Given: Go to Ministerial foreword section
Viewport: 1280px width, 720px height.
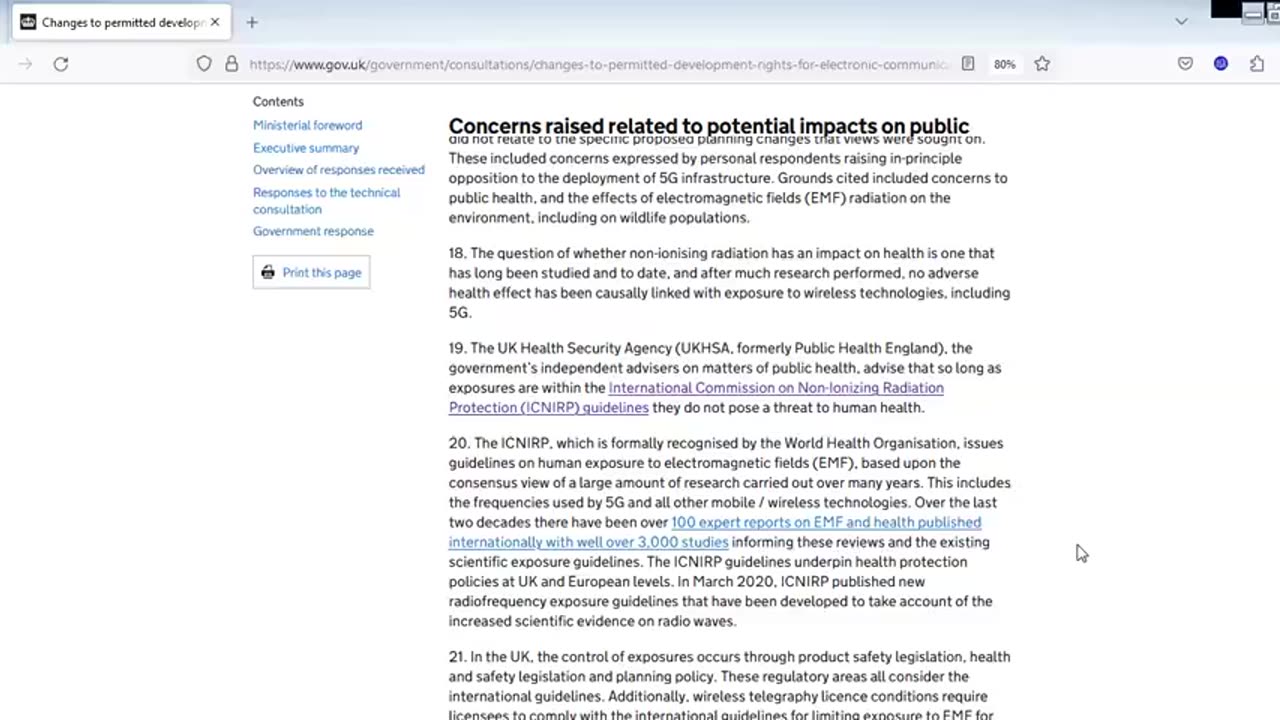Looking at the screenshot, I should tap(307, 125).
